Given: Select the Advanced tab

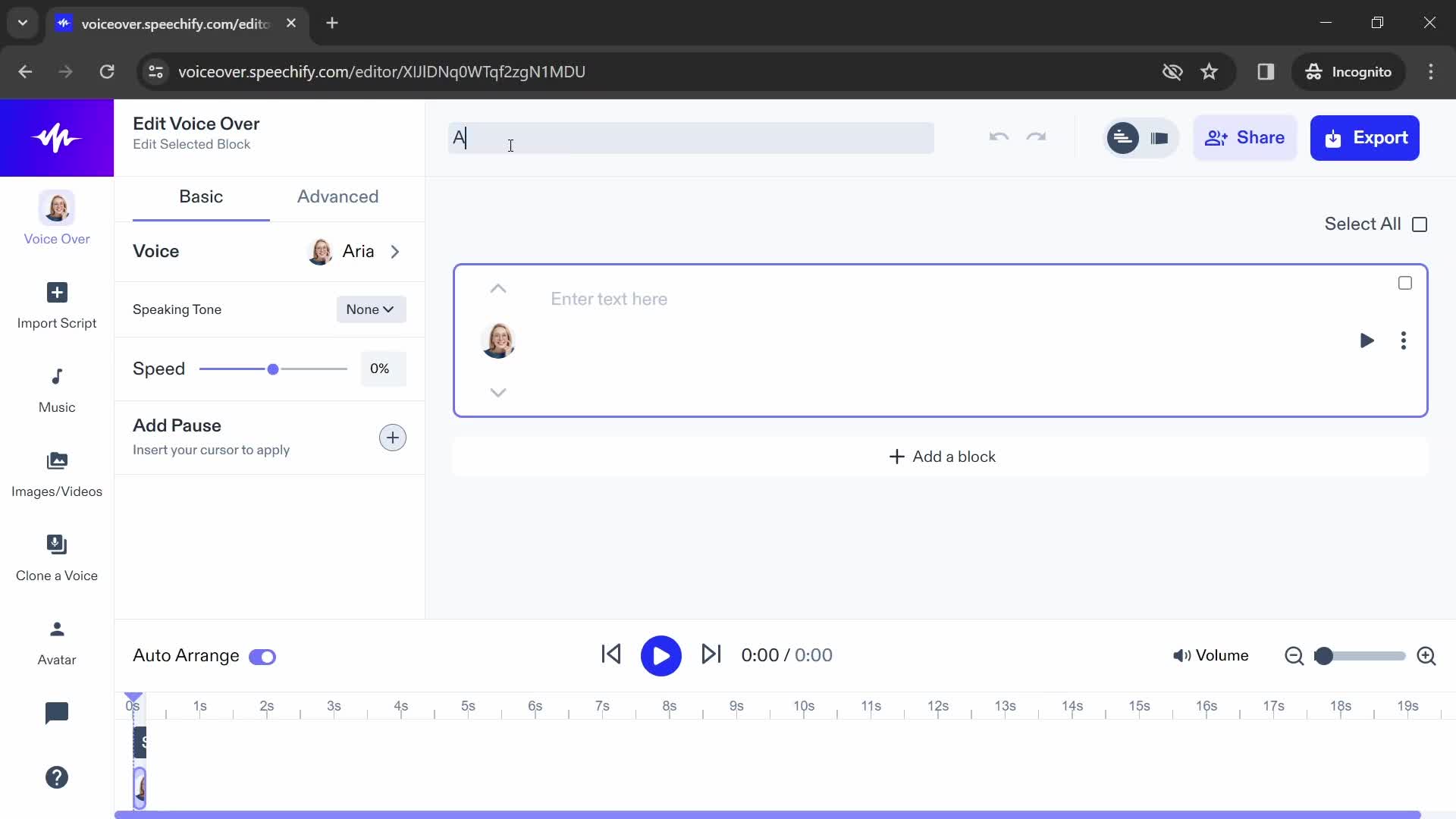Looking at the screenshot, I should (x=338, y=196).
